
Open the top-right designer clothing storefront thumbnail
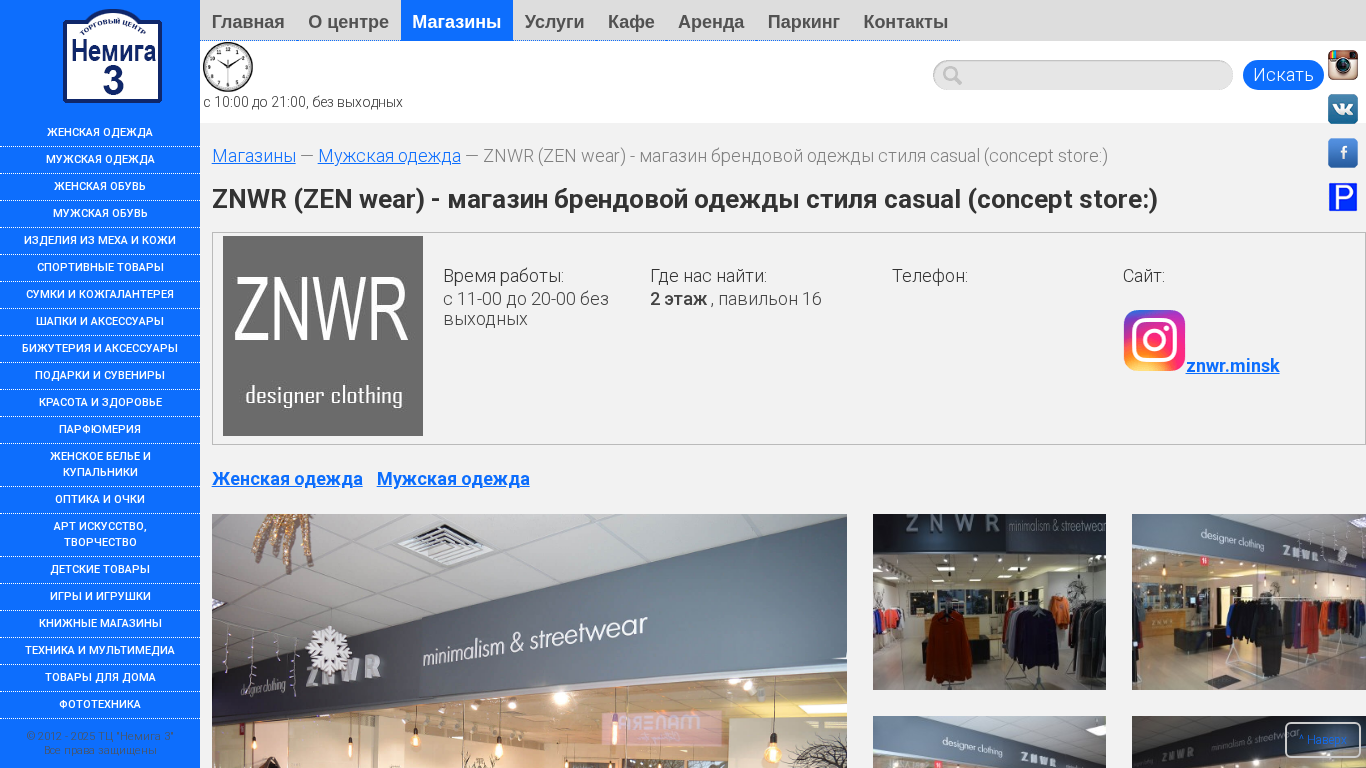[x=1249, y=602]
